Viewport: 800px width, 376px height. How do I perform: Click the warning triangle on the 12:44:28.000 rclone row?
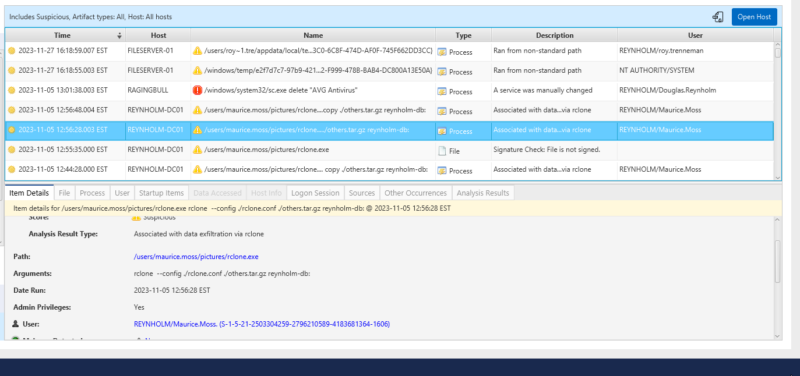pos(197,169)
